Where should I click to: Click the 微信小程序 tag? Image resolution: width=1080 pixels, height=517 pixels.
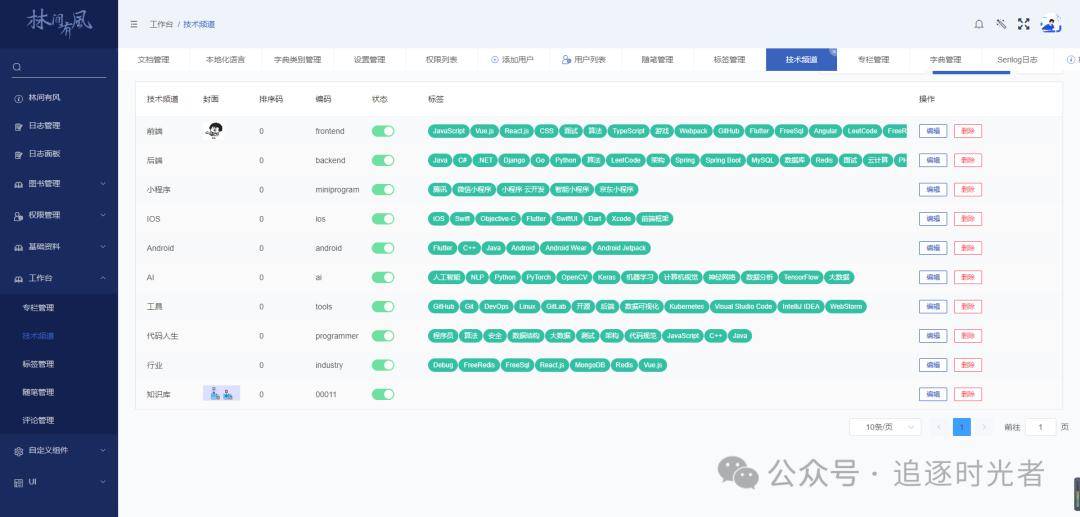coord(474,189)
